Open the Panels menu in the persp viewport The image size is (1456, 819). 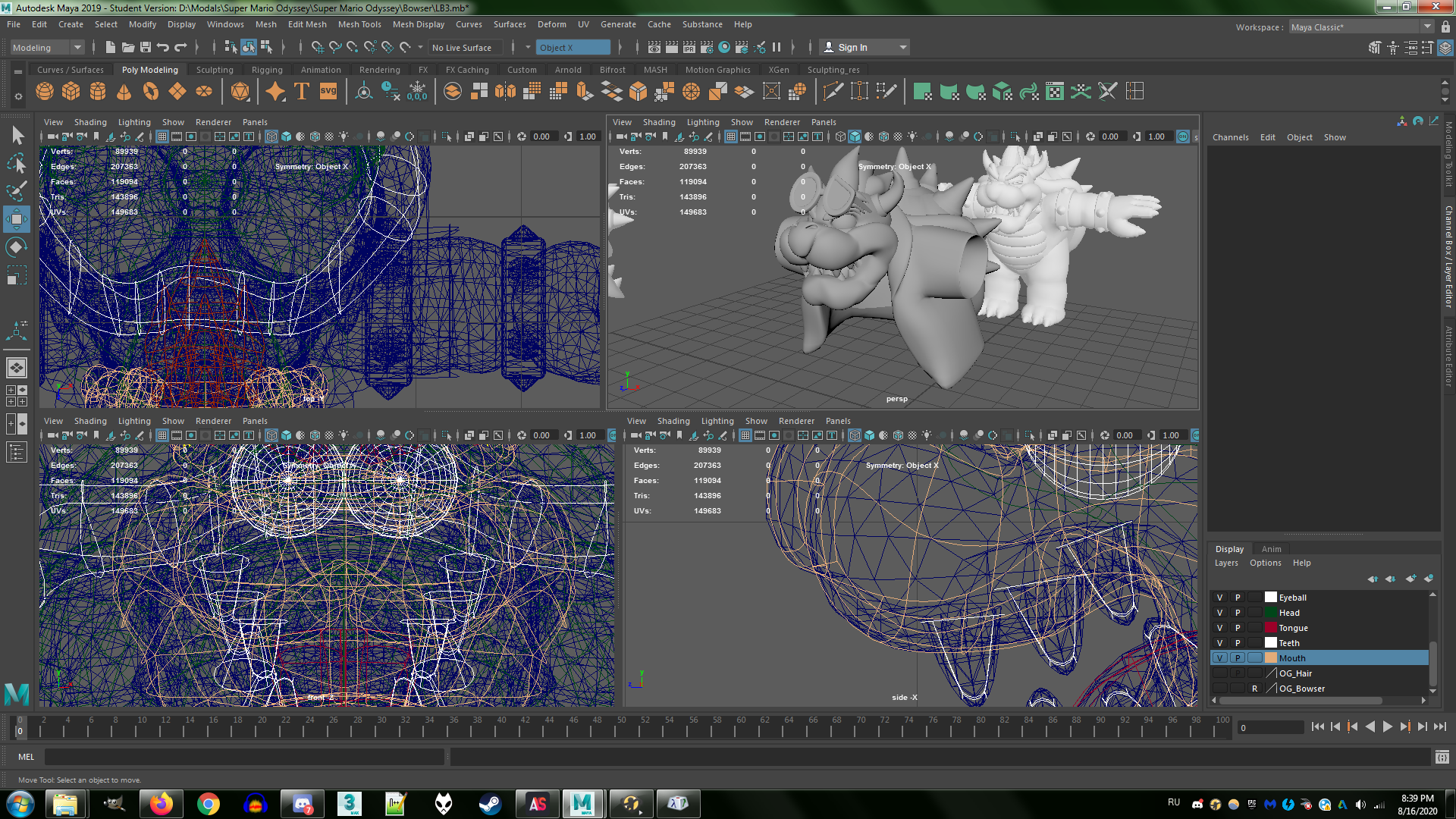pos(824,122)
